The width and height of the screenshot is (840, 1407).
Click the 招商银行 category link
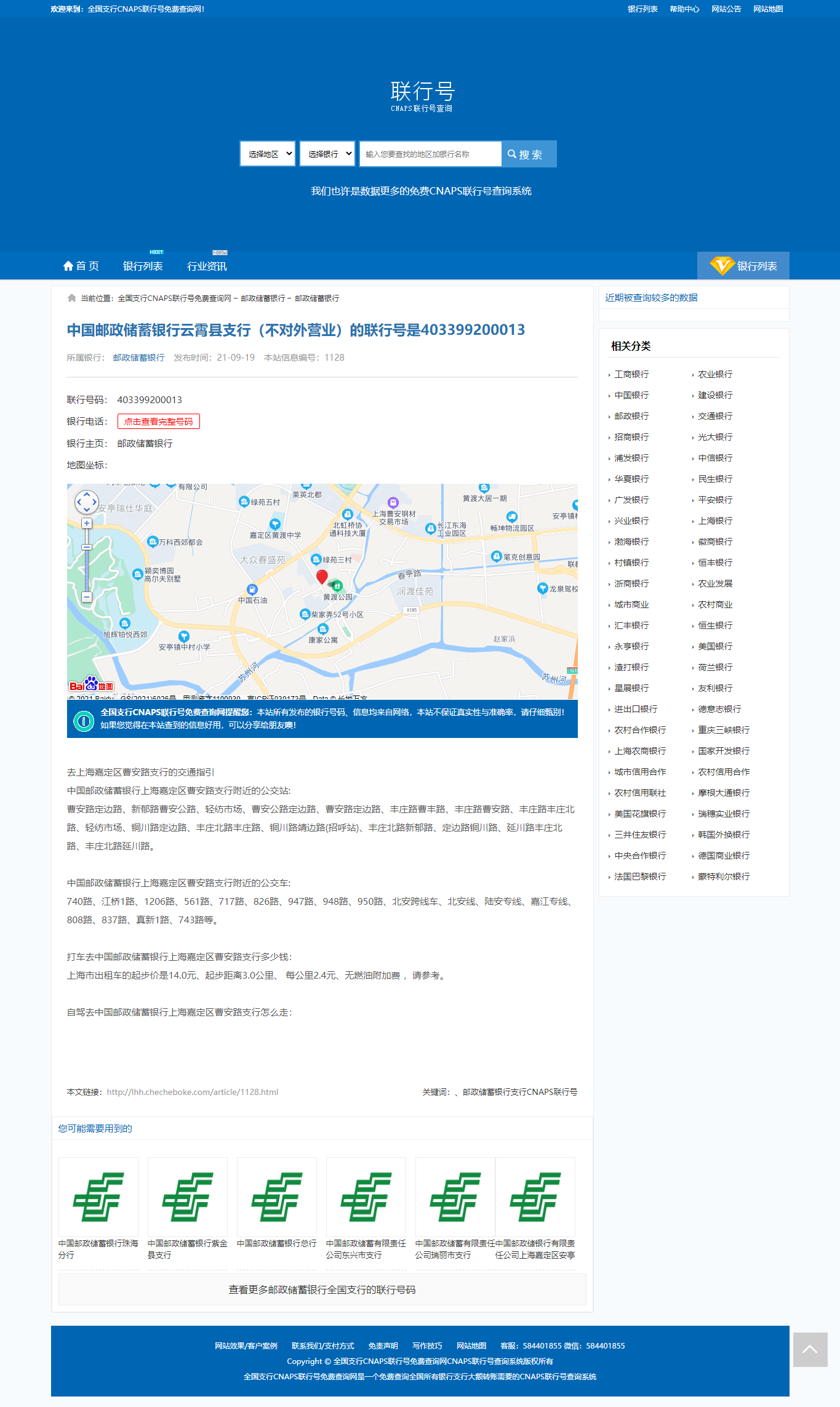(631, 437)
